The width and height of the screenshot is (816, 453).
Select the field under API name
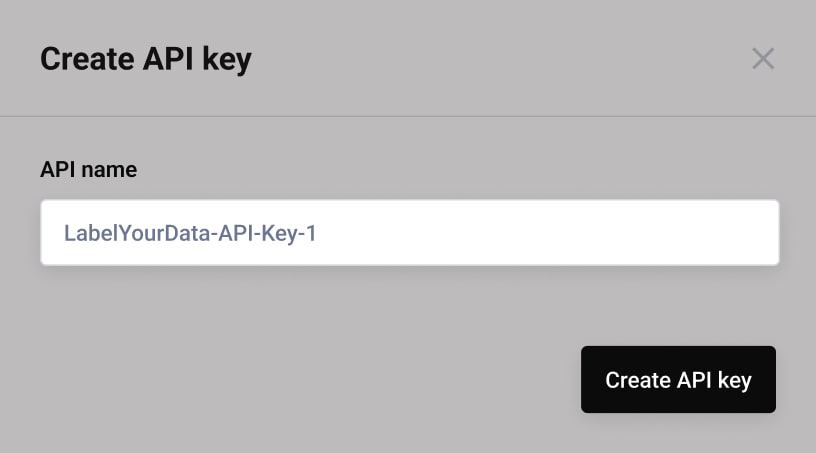click(x=409, y=233)
